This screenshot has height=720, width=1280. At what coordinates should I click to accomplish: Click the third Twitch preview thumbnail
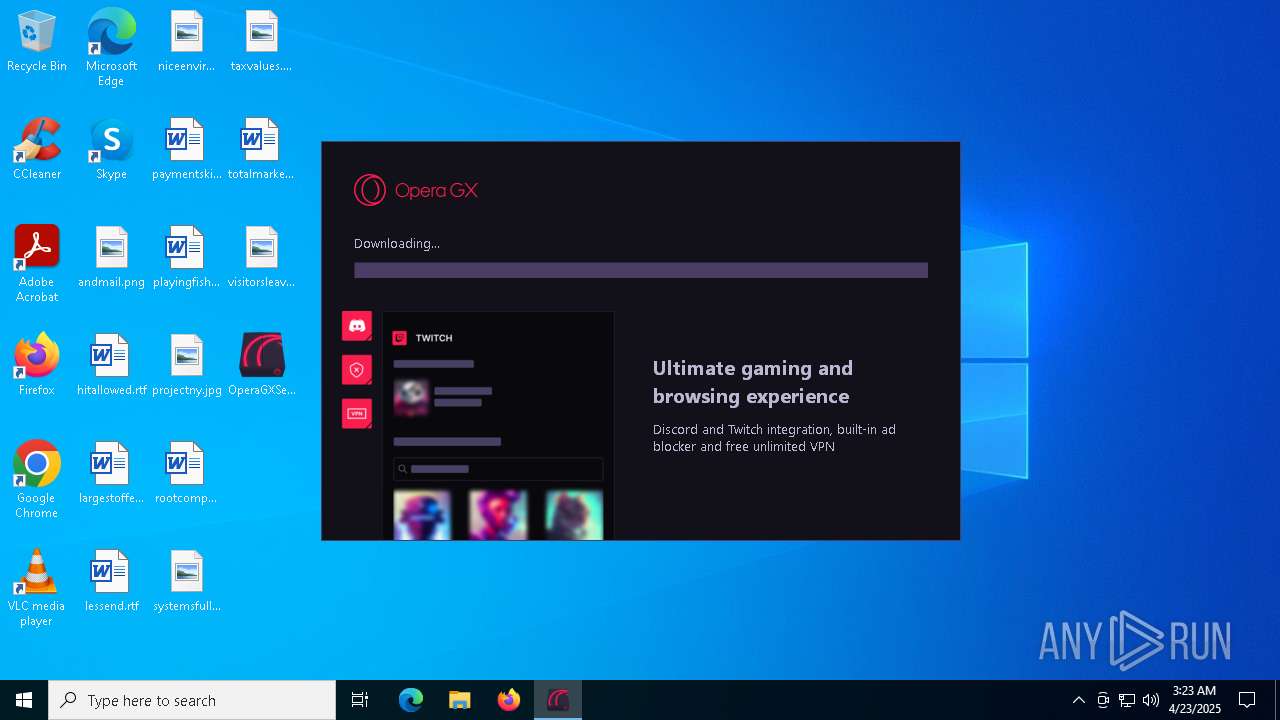574,514
